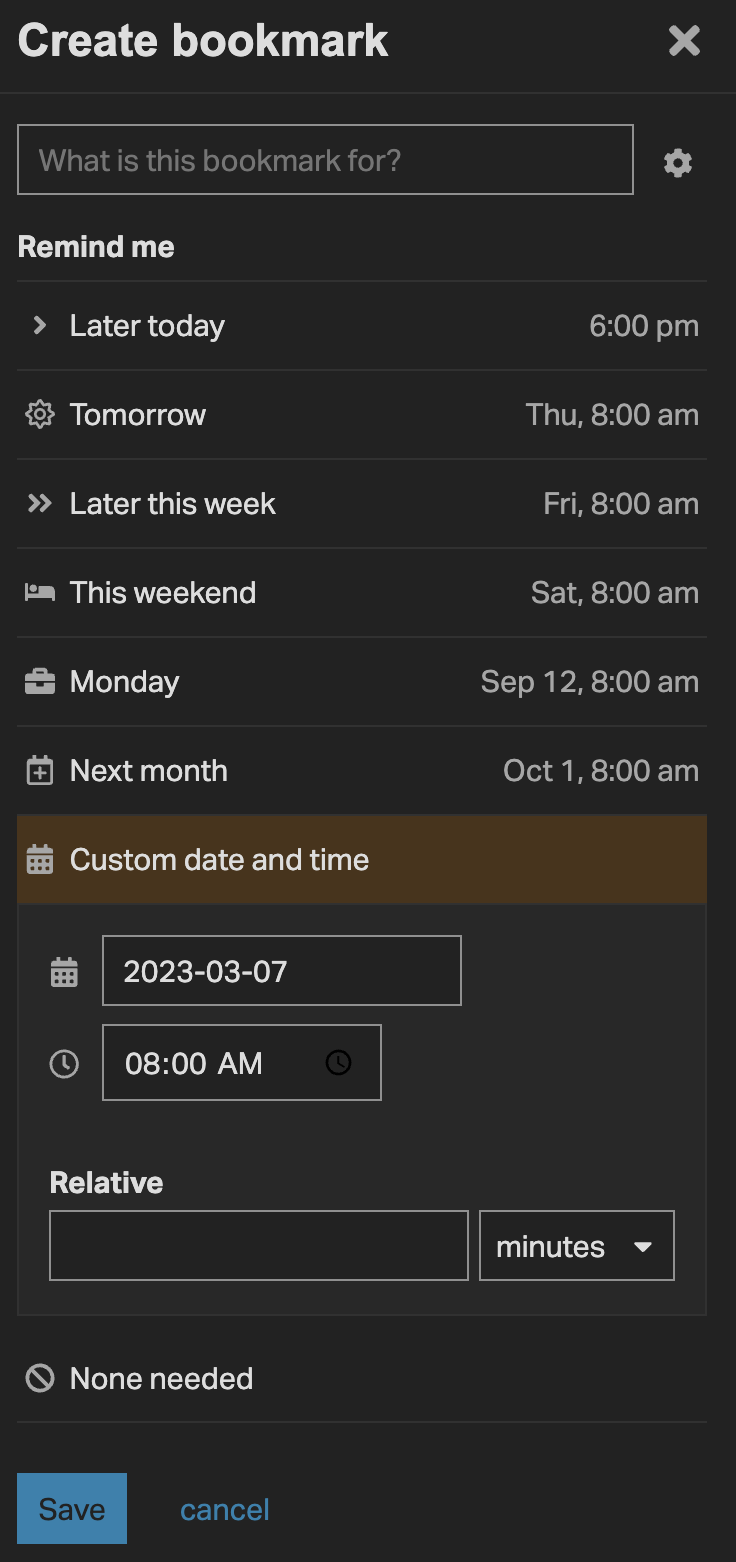Viewport: 736px width, 1562px height.
Task: Click the calendar-plus icon for Next month
Action: coord(39,771)
